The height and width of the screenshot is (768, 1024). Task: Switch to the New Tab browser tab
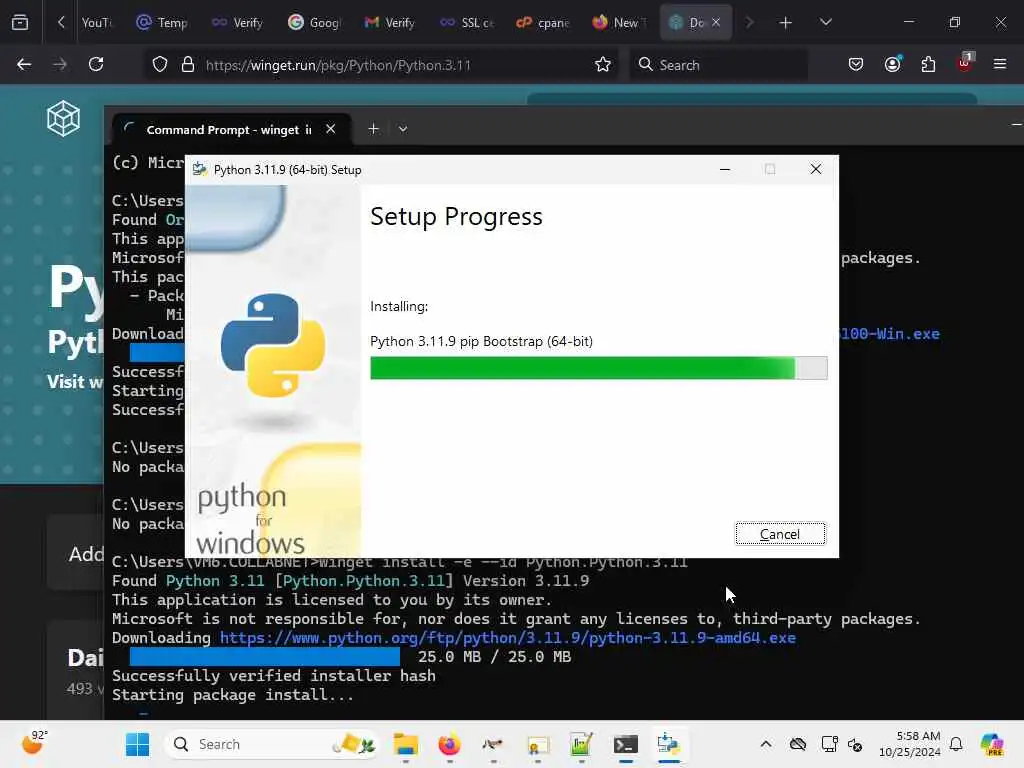click(619, 22)
